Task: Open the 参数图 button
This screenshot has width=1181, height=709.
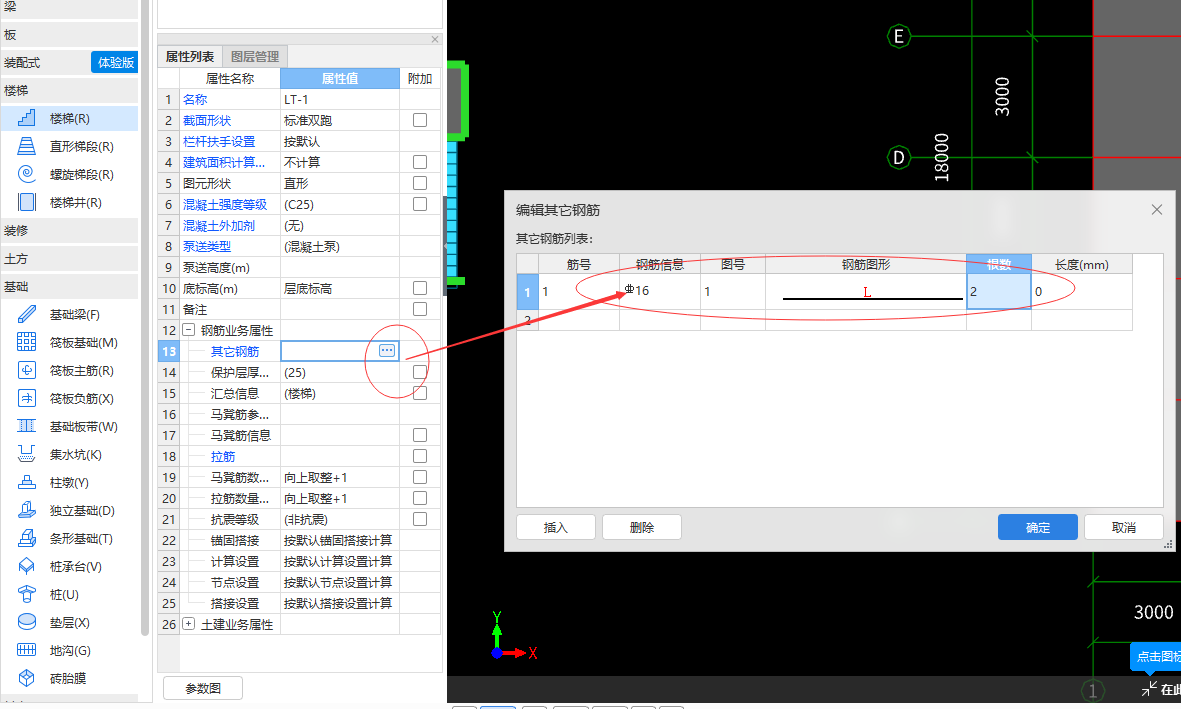Action: (x=203, y=688)
